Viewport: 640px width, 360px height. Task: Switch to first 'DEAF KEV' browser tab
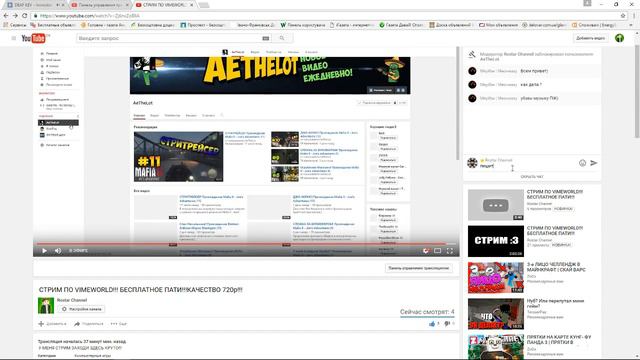35,5
